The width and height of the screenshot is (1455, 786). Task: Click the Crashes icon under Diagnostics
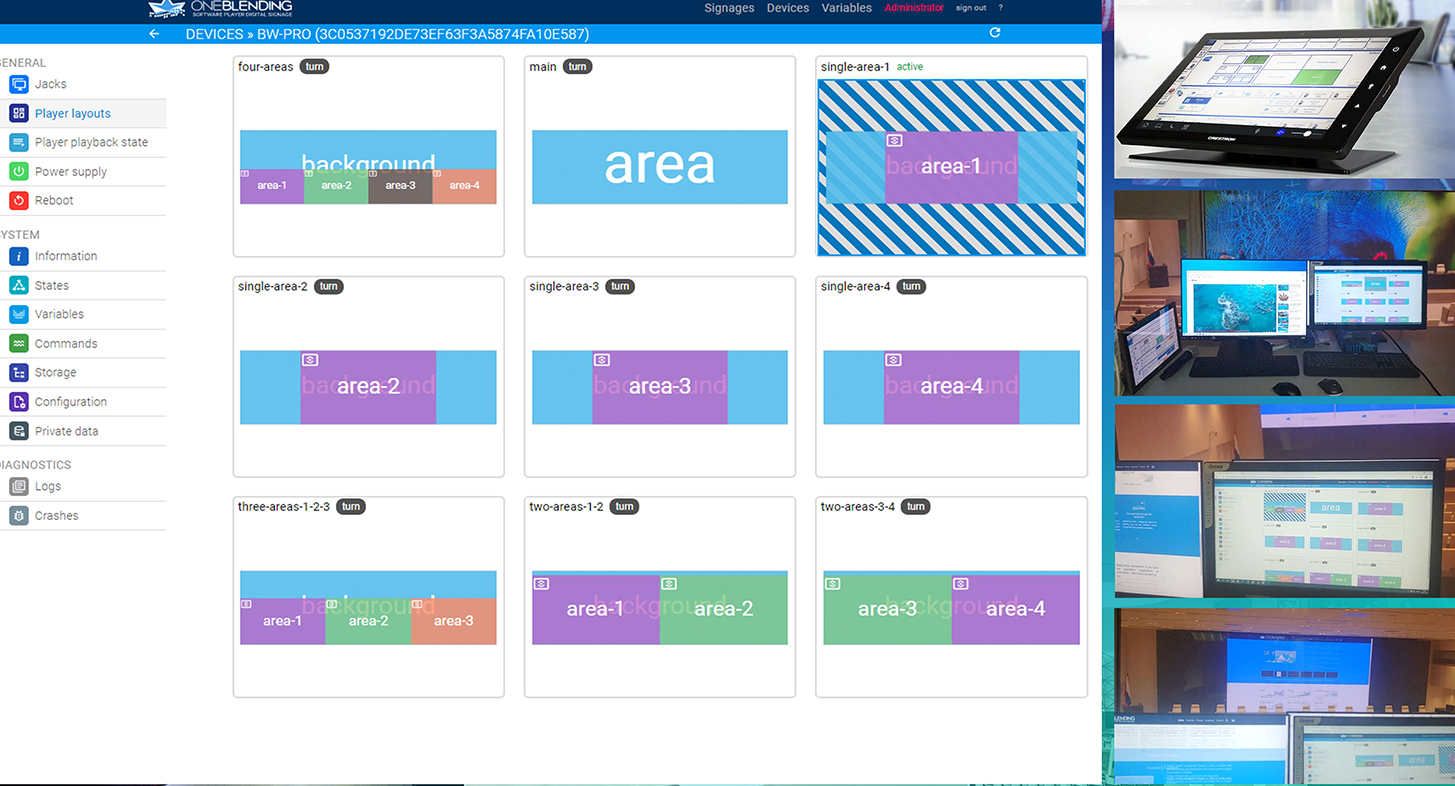coord(18,516)
